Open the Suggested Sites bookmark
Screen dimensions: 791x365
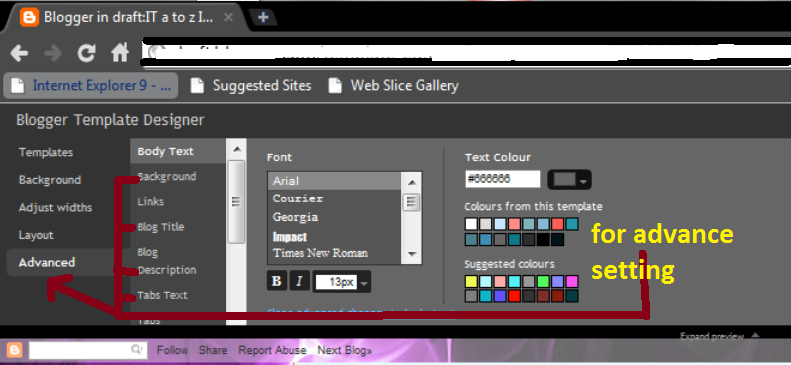pyautogui.click(x=251, y=86)
